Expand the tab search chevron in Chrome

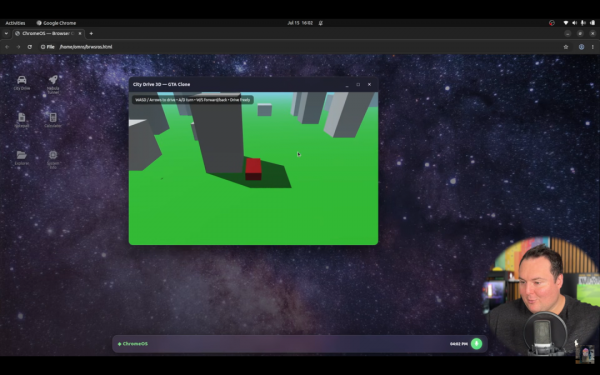(x=6, y=34)
